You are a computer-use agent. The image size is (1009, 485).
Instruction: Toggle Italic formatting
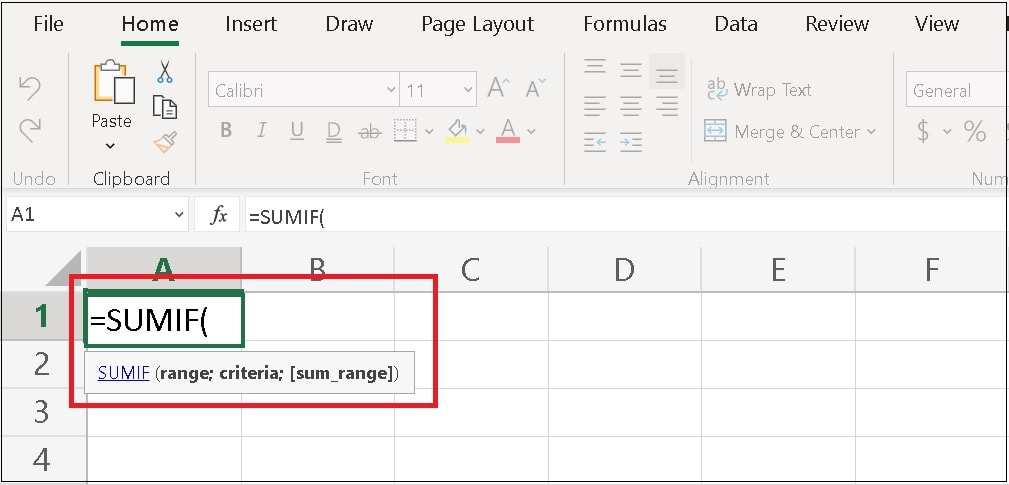coord(261,131)
